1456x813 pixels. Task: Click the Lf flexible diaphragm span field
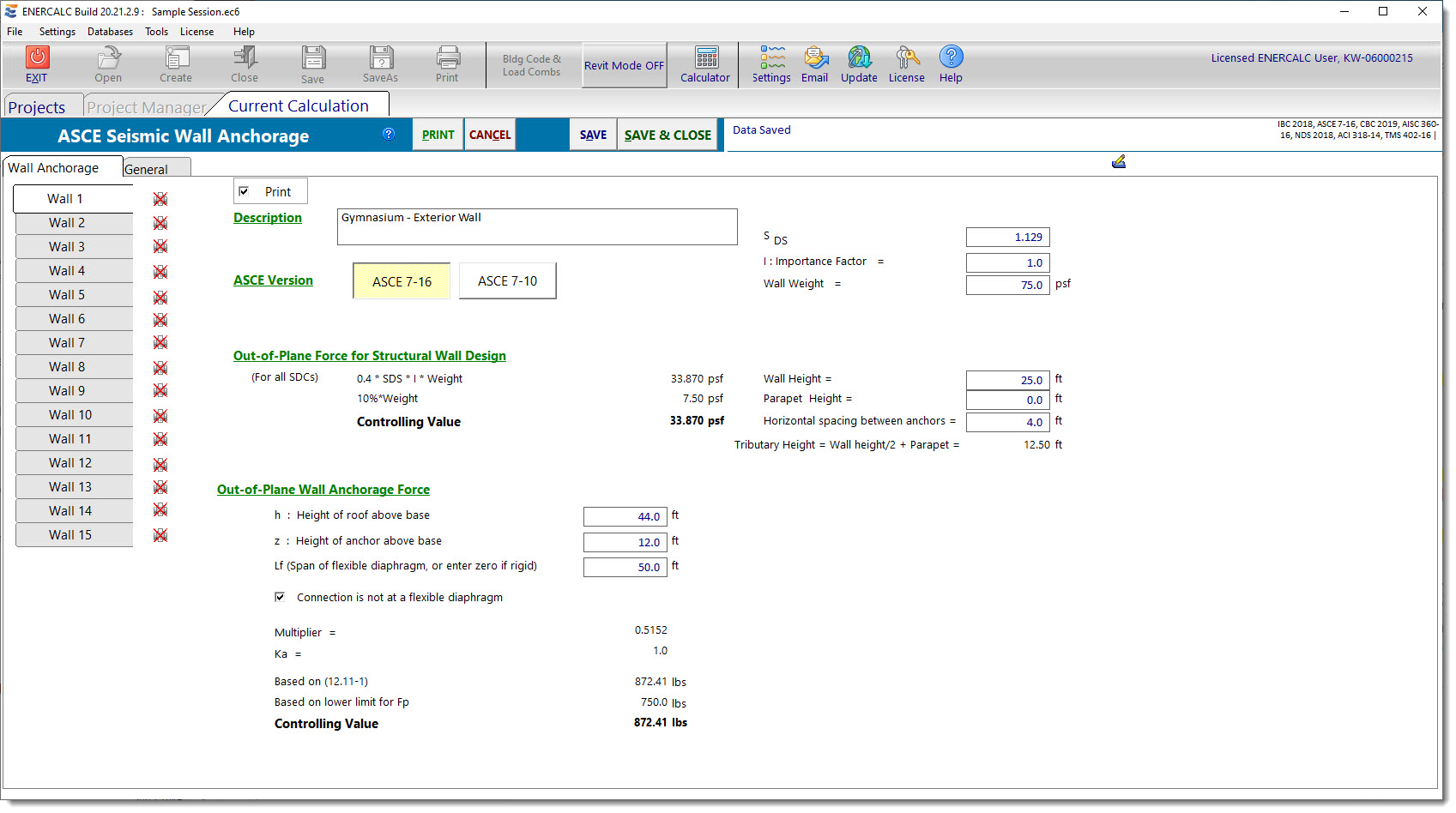tap(625, 567)
